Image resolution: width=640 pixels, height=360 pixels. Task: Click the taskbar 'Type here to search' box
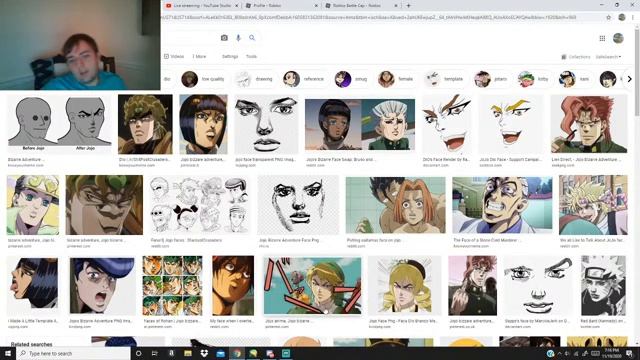73,353
